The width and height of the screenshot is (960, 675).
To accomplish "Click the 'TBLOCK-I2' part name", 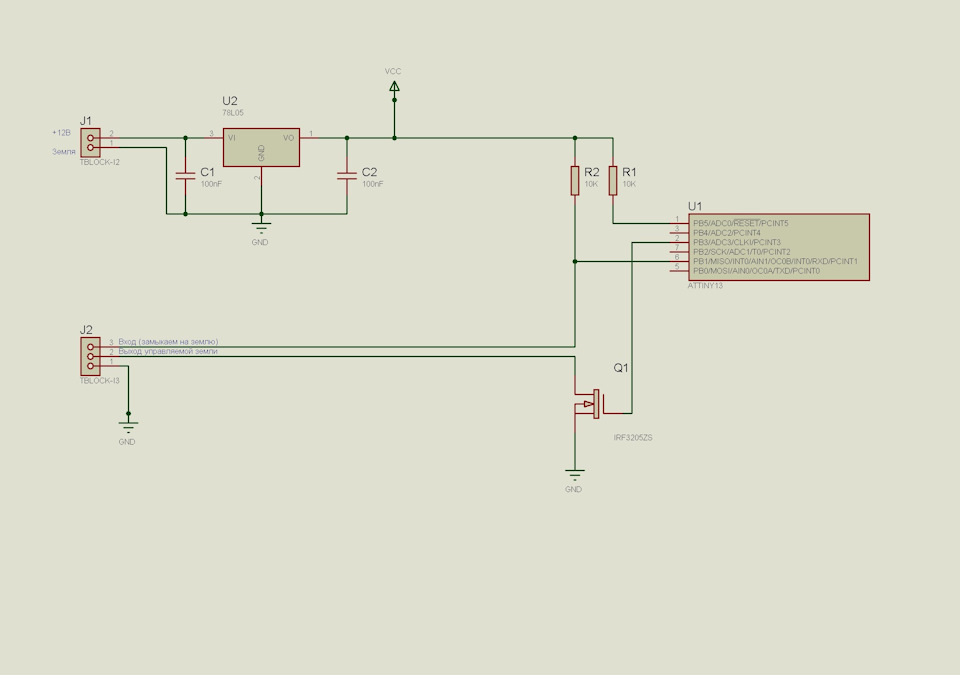I will (100, 162).
